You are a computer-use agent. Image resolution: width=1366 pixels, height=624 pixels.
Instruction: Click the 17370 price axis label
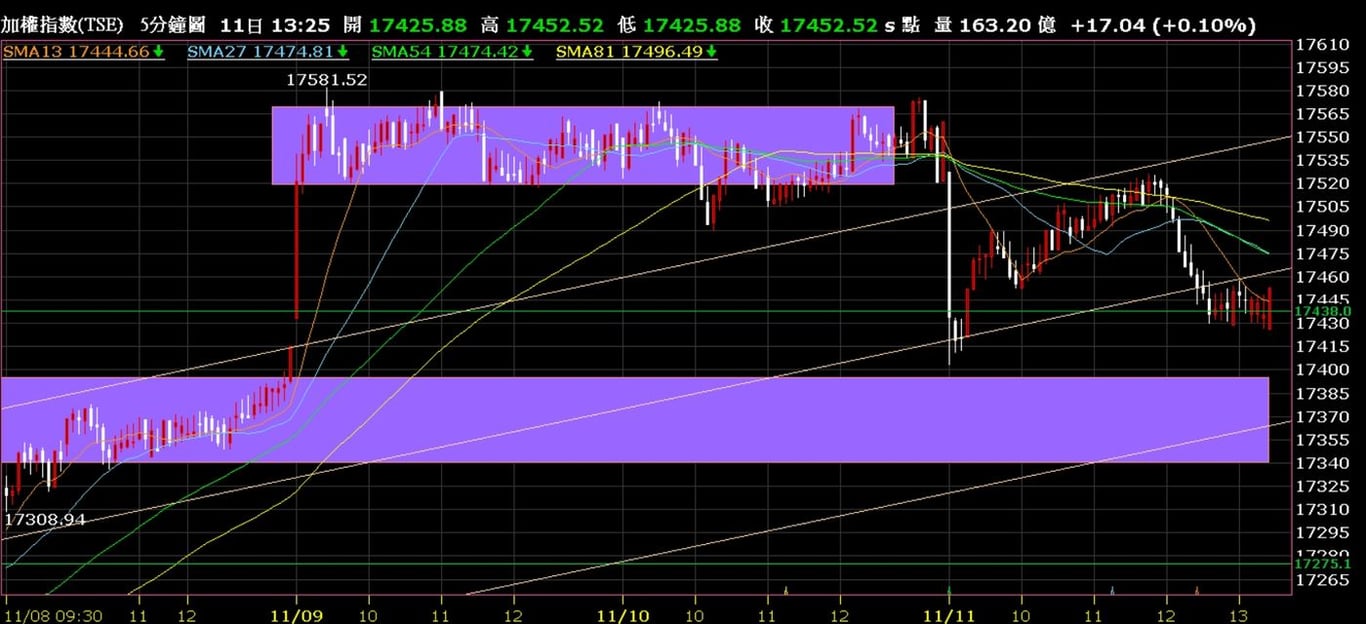(1322, 417)
